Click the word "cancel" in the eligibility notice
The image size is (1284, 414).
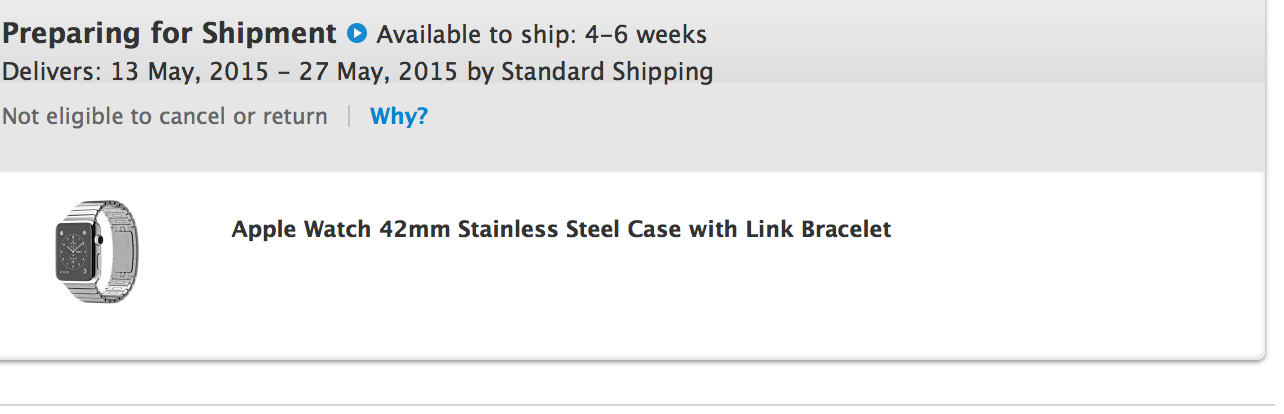click(193, 116)
